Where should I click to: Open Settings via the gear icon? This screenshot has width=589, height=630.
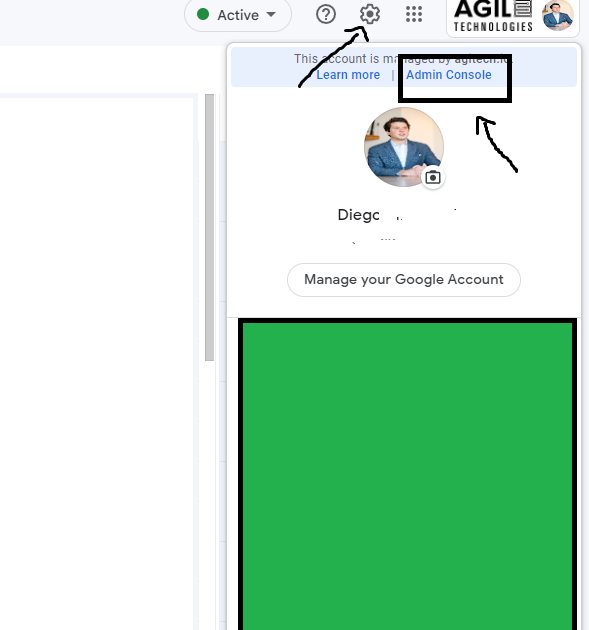[x=370, y=14]
